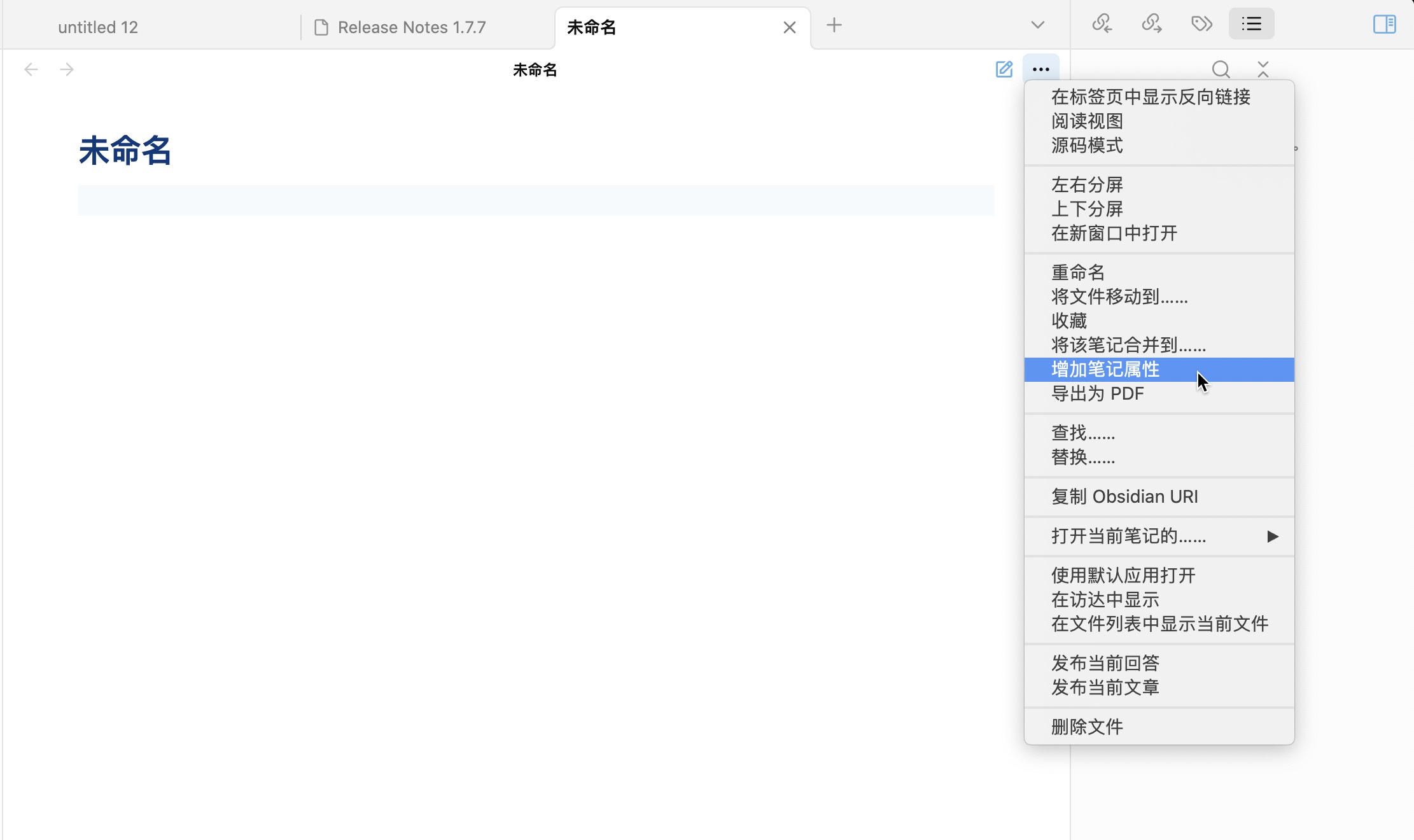Click the empty note body line
Viewport: 1414px width, 840px height.
535,200
